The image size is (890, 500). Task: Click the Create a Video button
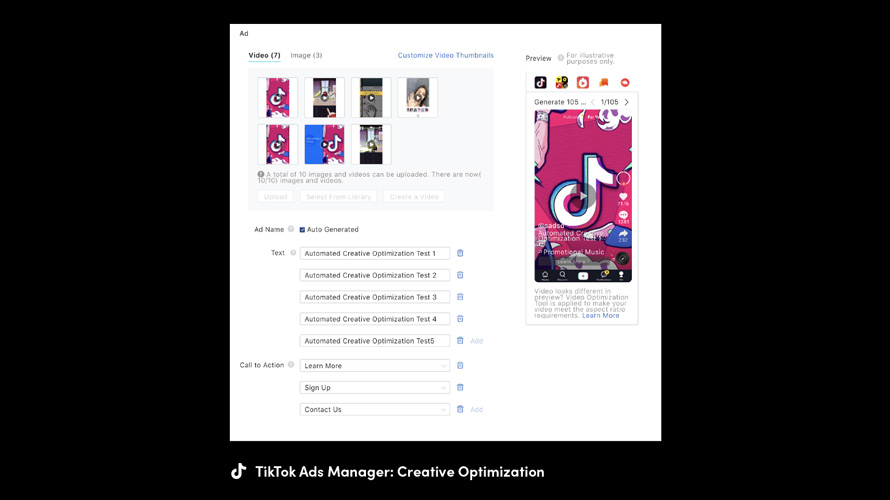[414, 196]
